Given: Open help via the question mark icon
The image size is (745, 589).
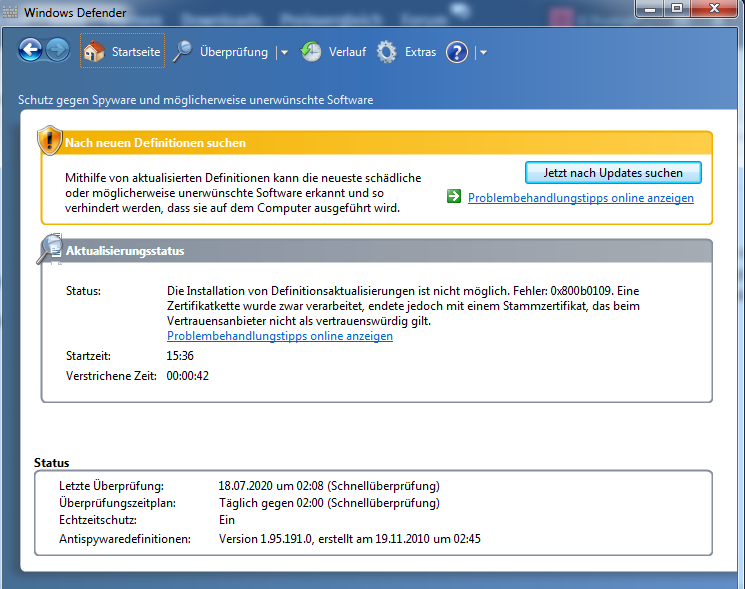Looking at the screenshot, I should (457, 52).
